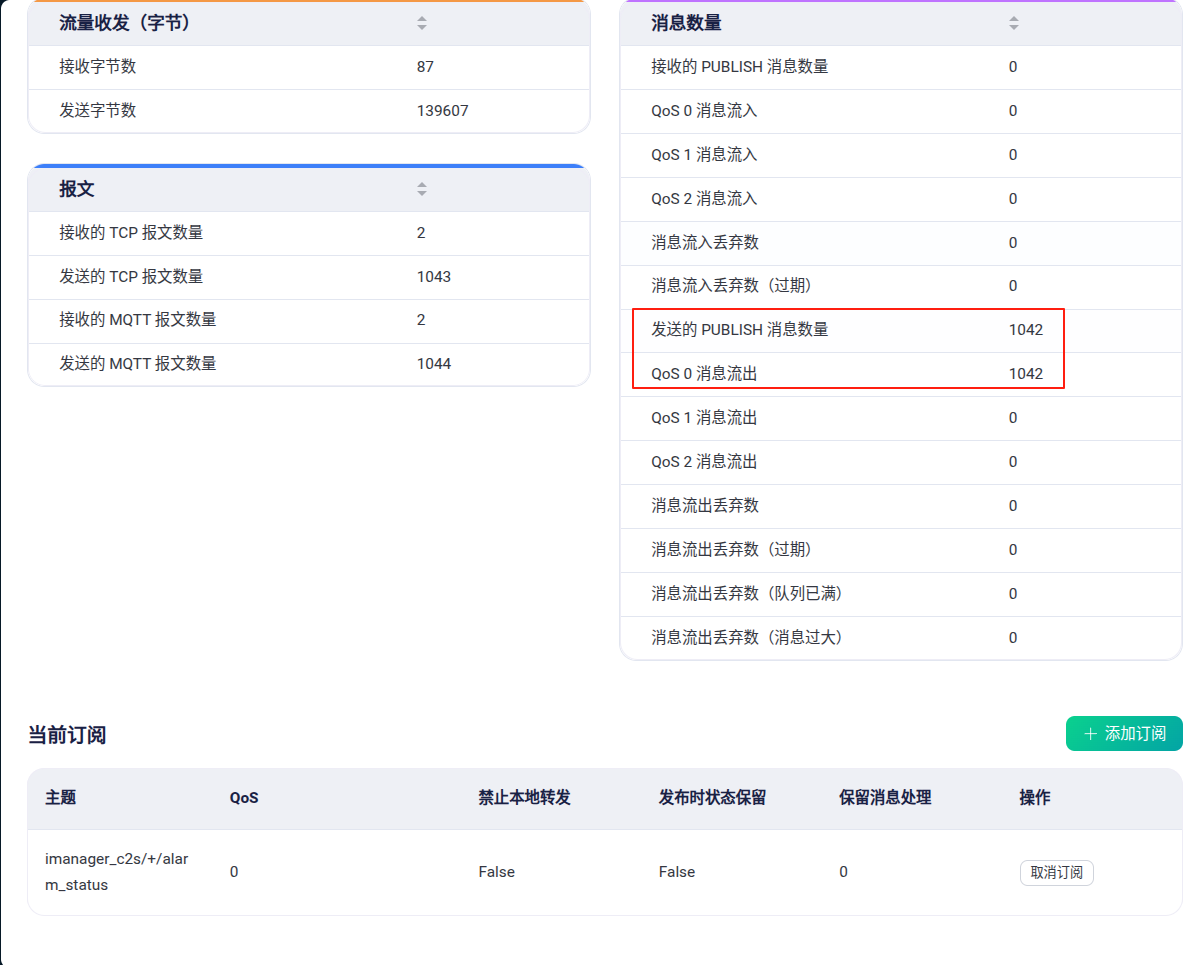Click the sort icon in 流量收发 header
The height and width of the screenshot is (965, 1194).
(421, 23)
